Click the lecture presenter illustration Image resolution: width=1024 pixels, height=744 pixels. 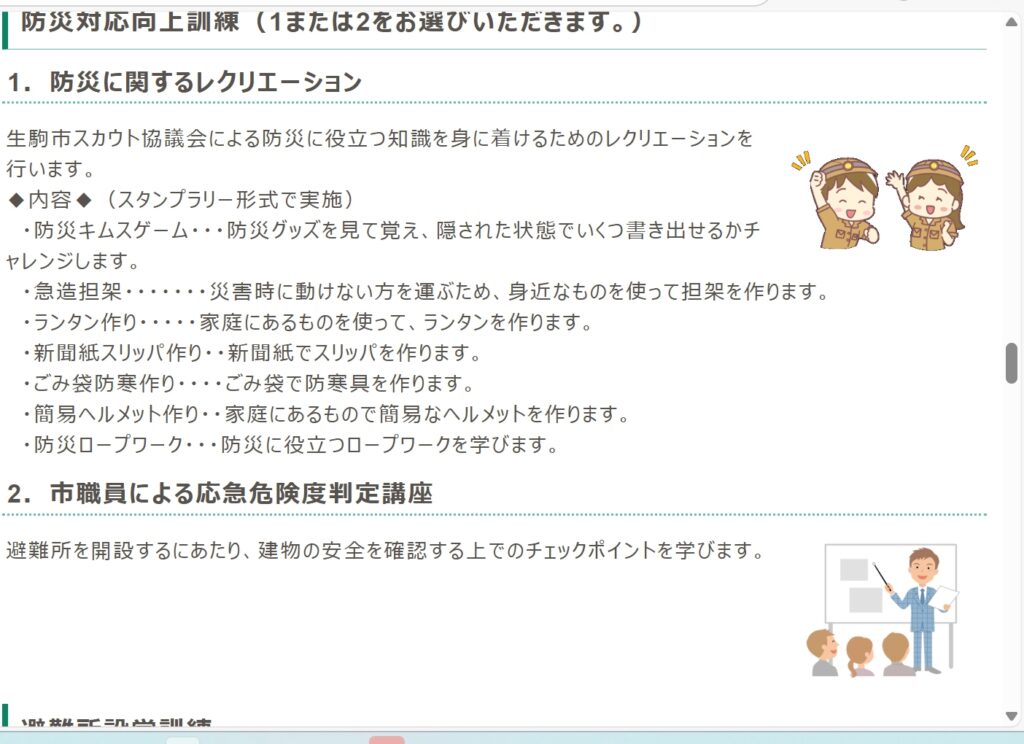(883, 610)
